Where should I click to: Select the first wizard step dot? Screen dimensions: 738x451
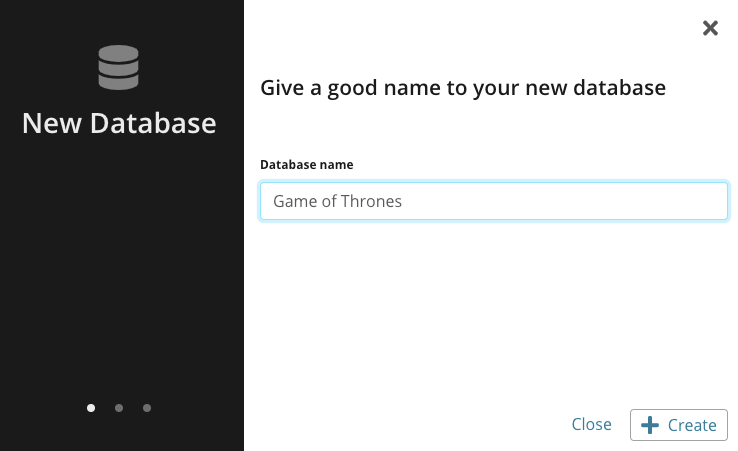(91, 408)
